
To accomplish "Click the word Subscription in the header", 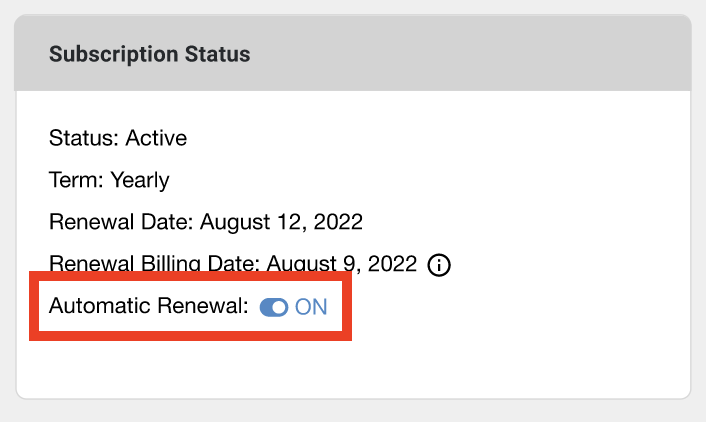I will coord(113,54).
